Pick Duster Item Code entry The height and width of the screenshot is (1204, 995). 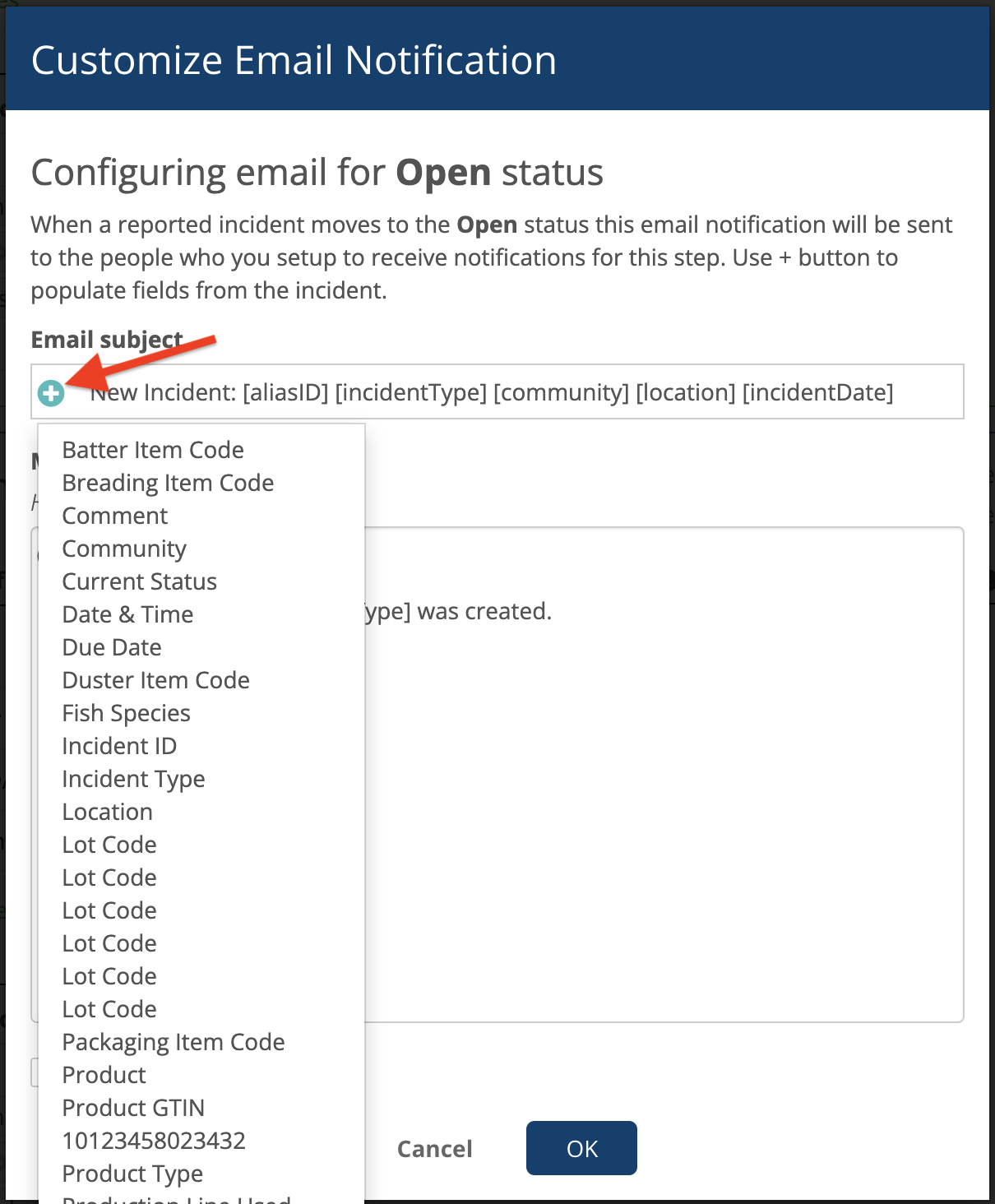pos(156,680)
